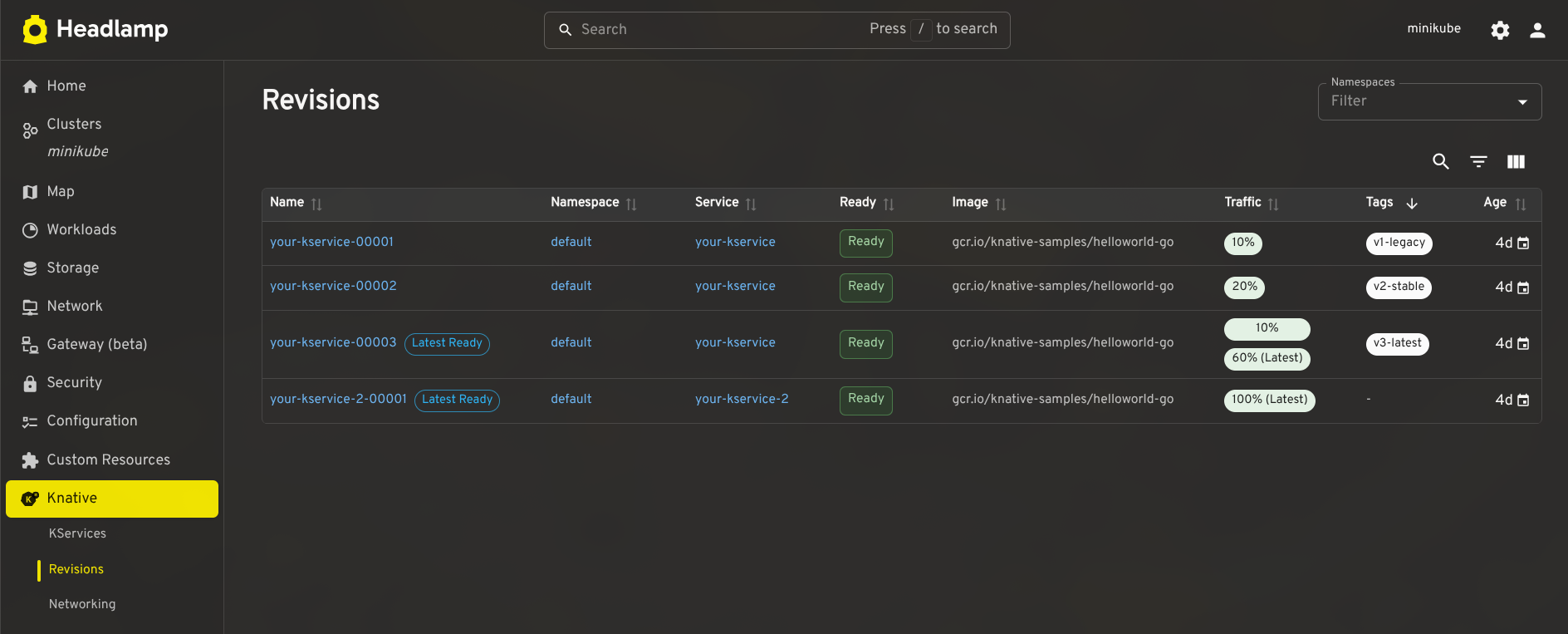
Task: Focus the global Search field
Action: click(x=777, y=30)
